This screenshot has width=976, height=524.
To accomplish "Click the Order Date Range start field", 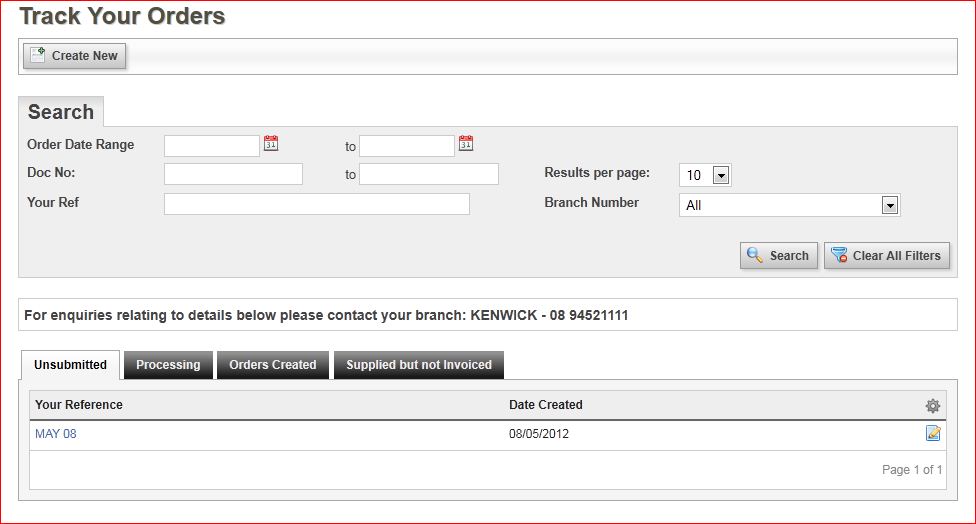I will pos(212,146).
